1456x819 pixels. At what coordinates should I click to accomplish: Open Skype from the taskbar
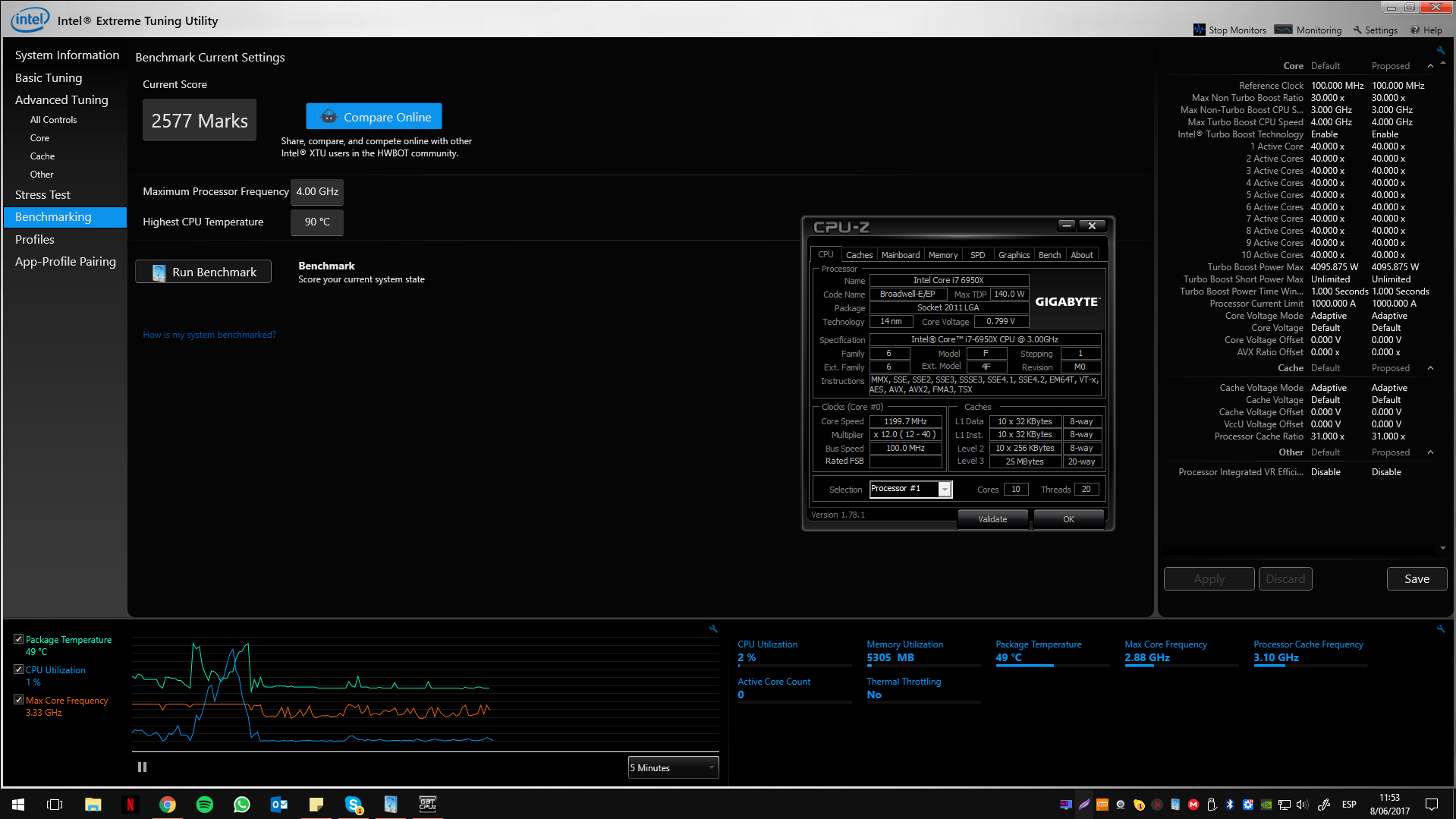click(353, 804)
